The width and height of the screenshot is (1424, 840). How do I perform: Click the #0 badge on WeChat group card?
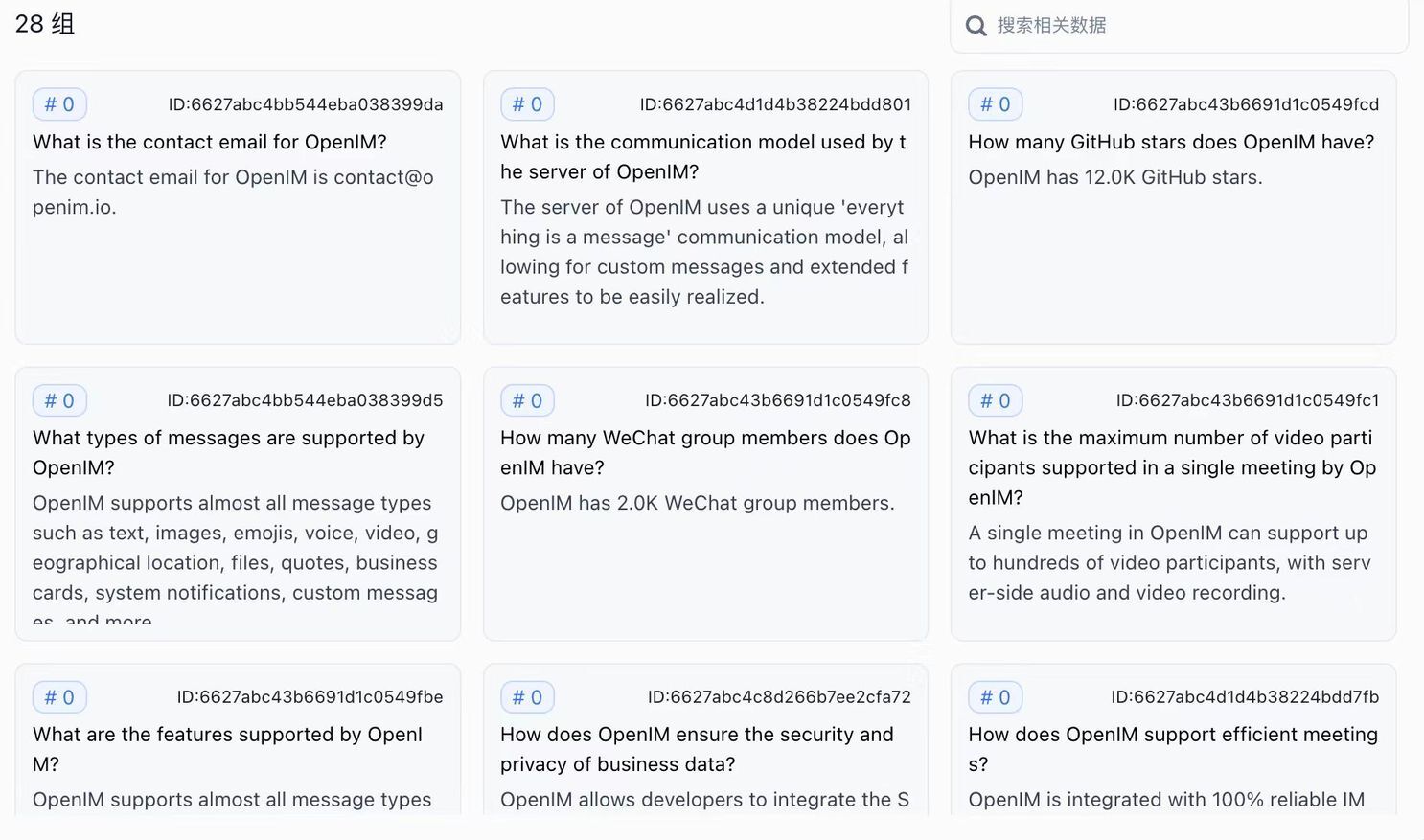[527, 400]
